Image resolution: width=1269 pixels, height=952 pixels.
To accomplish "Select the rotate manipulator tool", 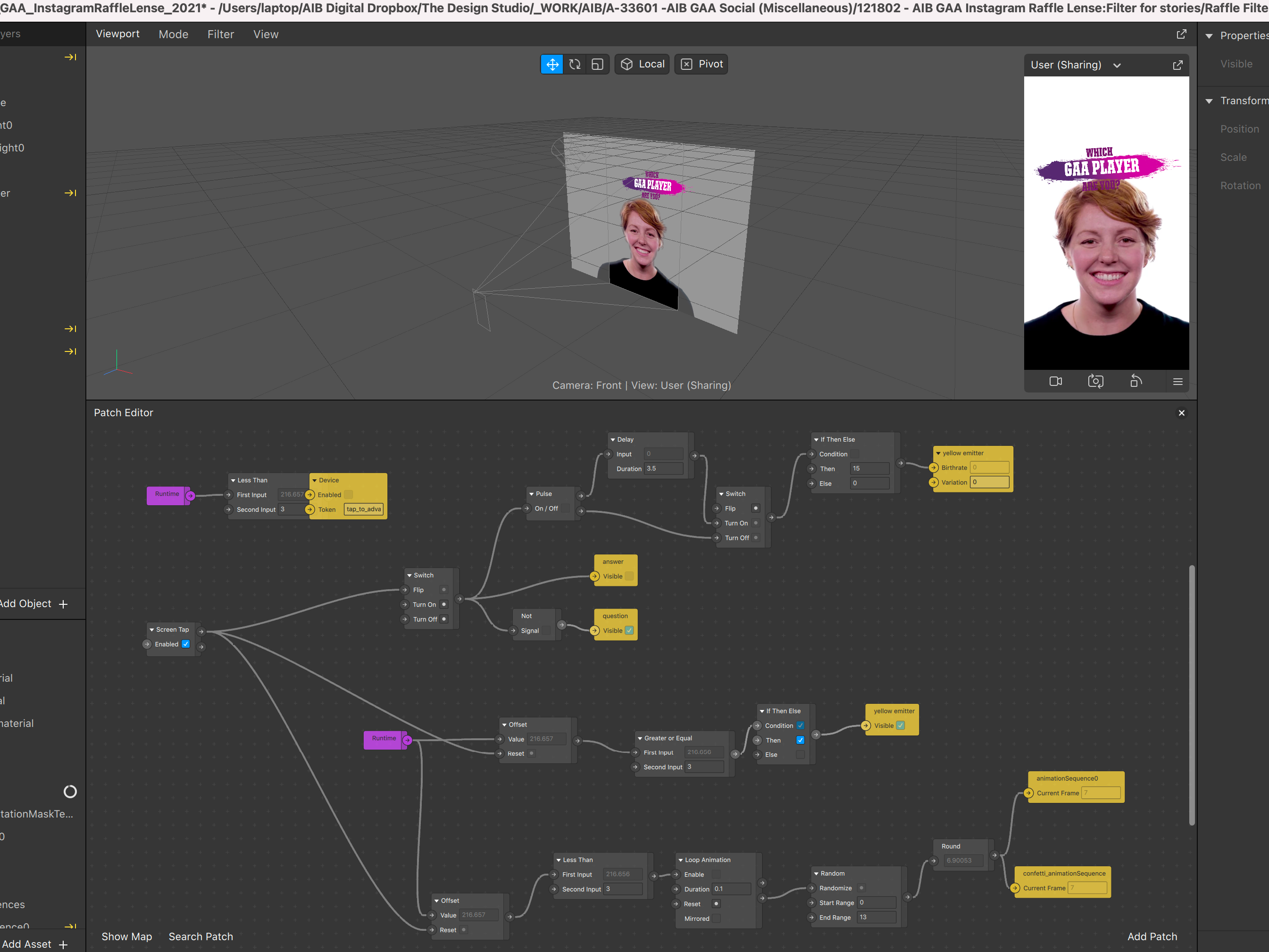I will point(575,64).
